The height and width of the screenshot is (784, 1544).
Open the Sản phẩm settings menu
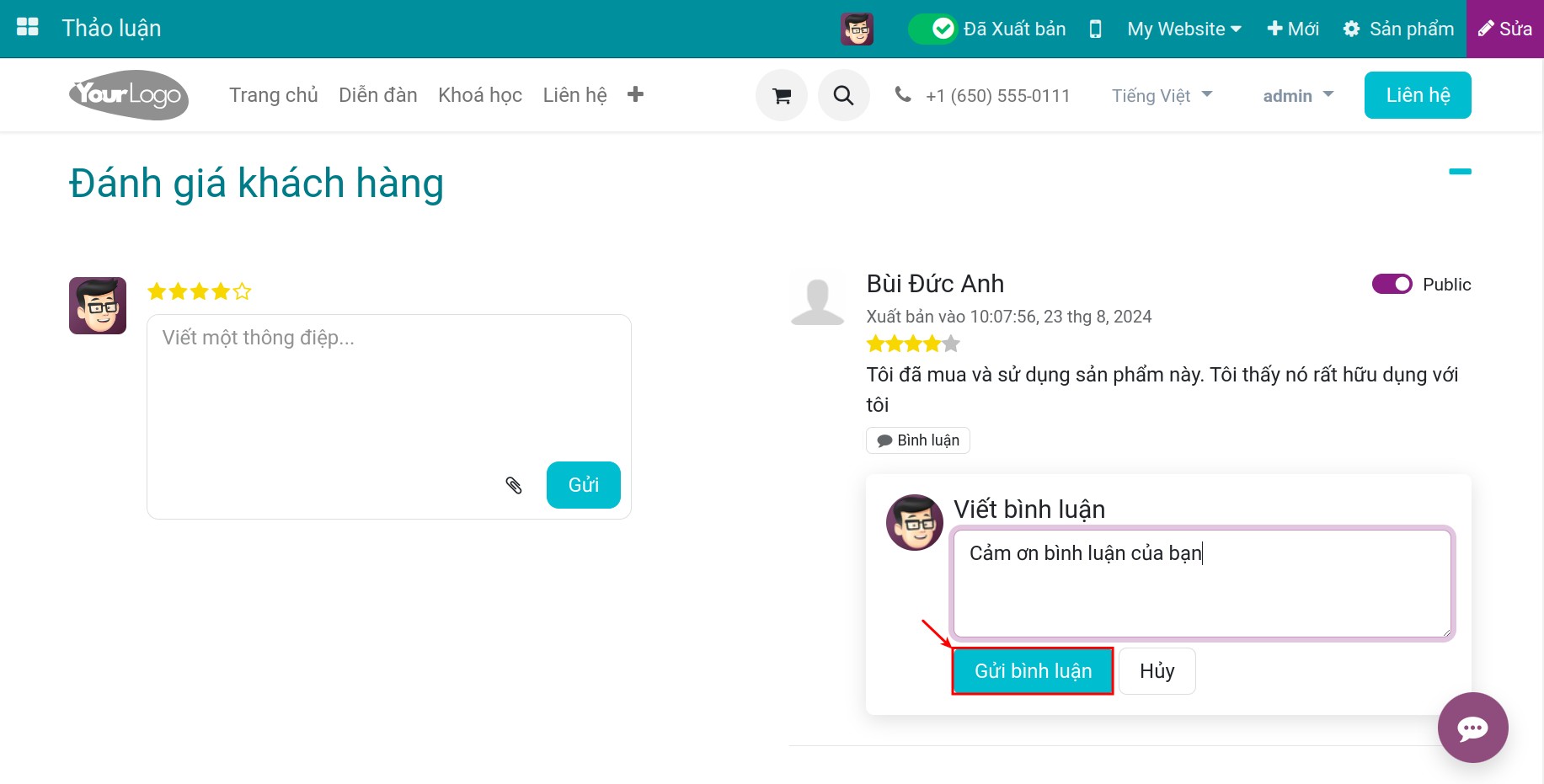point(1398,29)
